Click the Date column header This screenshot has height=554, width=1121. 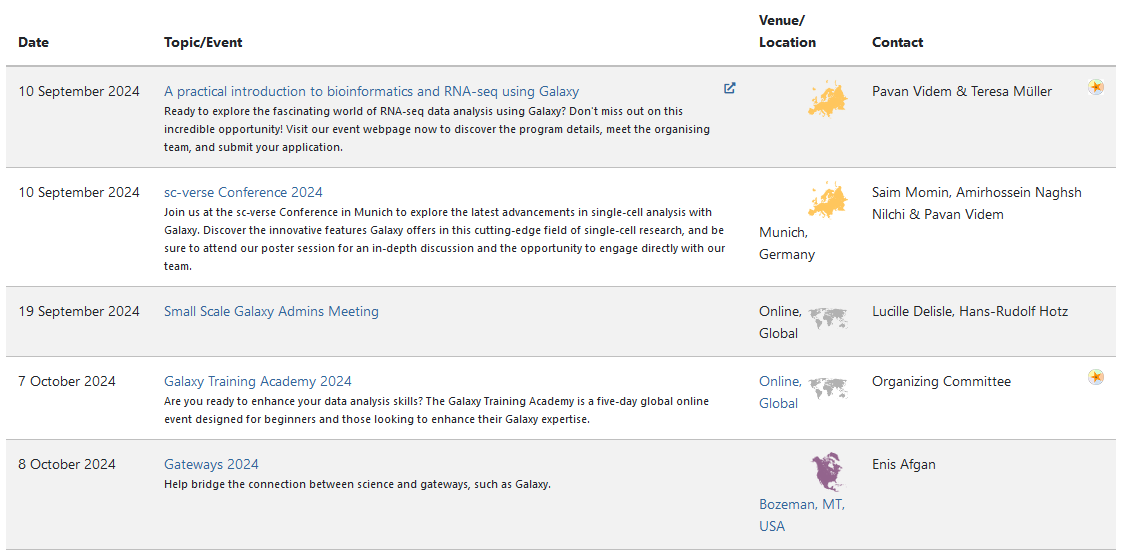coord(34,42)
